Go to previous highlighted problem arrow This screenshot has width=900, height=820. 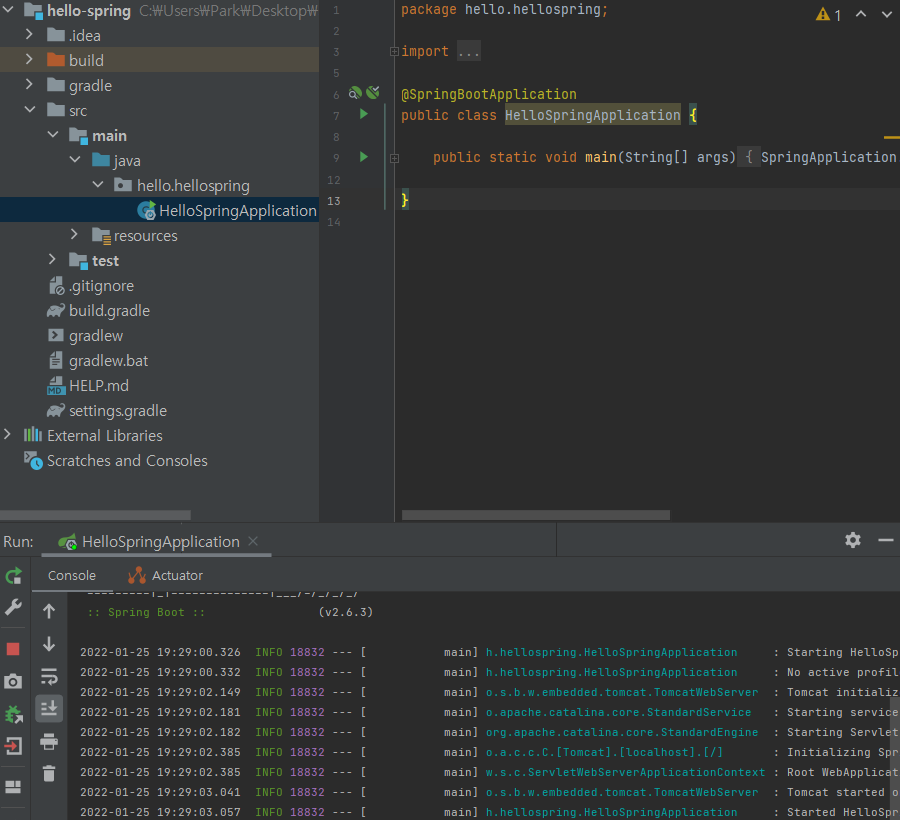pos(861,14)
